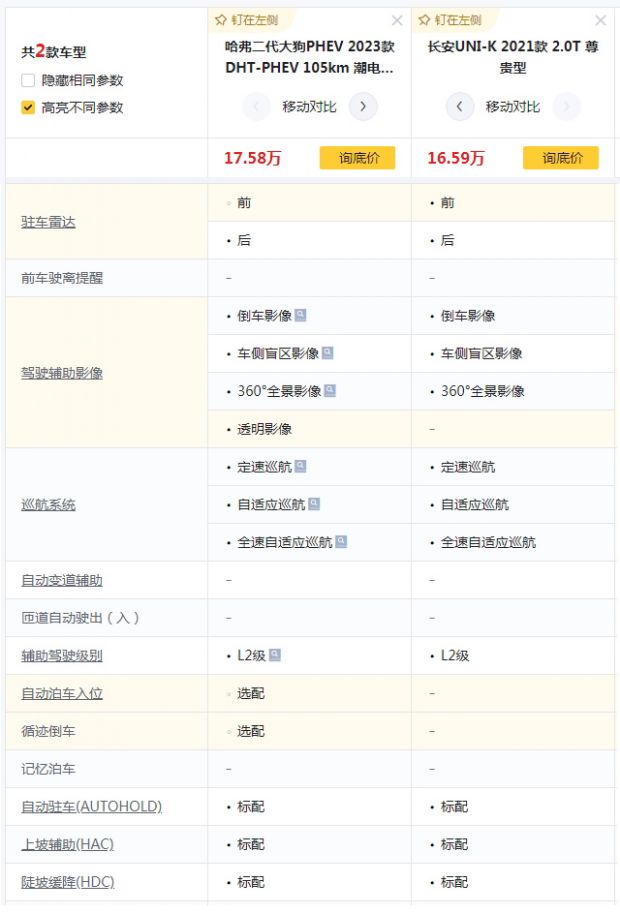620x913 pixels.
Task: Click 360°全景影像 in the 长安UNI-K column
Action: point(483,391)
